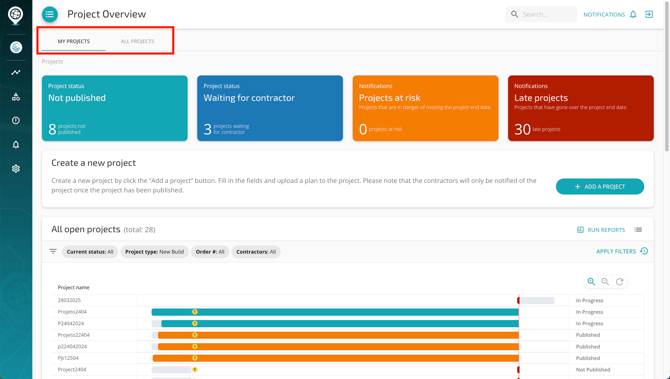Click Notifications text in header
670x379 pixels.
[604, 15]
